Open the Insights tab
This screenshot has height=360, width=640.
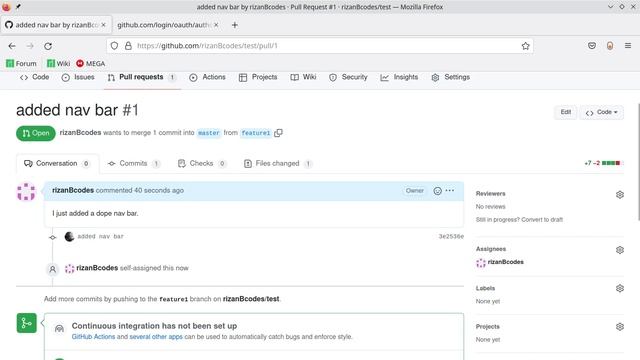pyautogui.click(x=399, y=77)
